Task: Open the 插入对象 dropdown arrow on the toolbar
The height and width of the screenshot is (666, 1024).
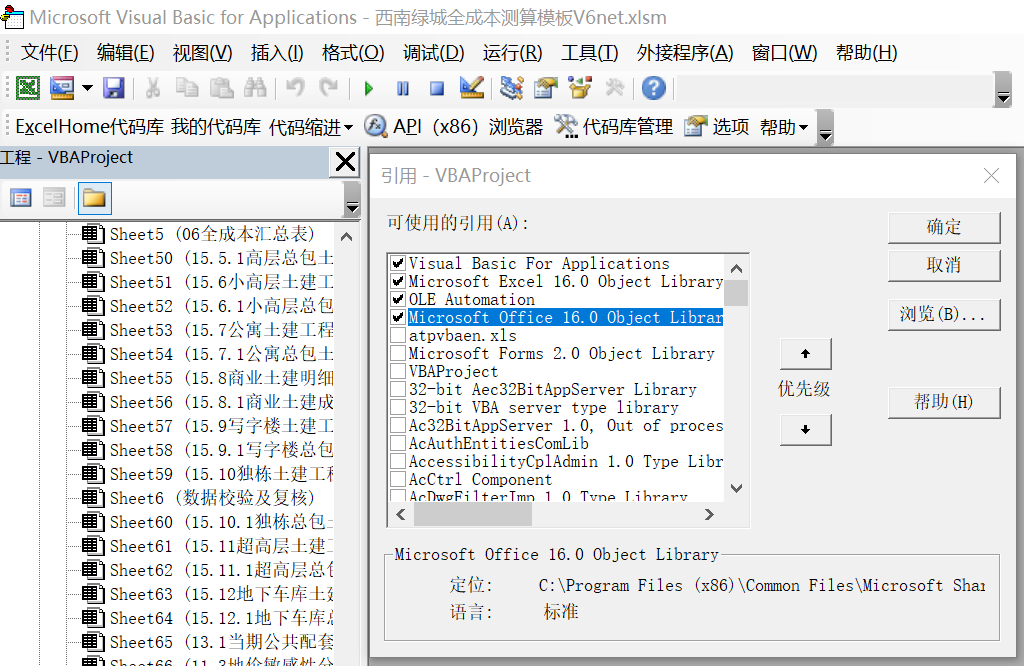Action: click(x=88, y=88)
